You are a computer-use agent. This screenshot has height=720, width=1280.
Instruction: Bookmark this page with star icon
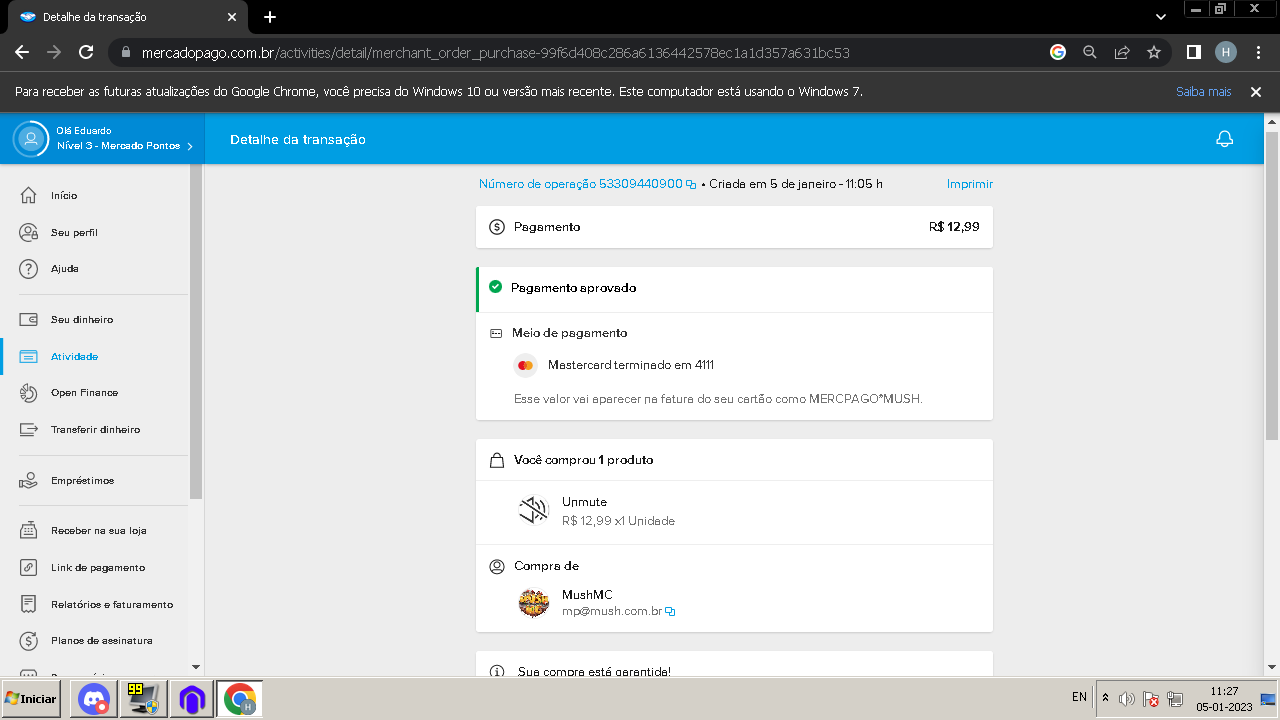tap(1154, 52)
